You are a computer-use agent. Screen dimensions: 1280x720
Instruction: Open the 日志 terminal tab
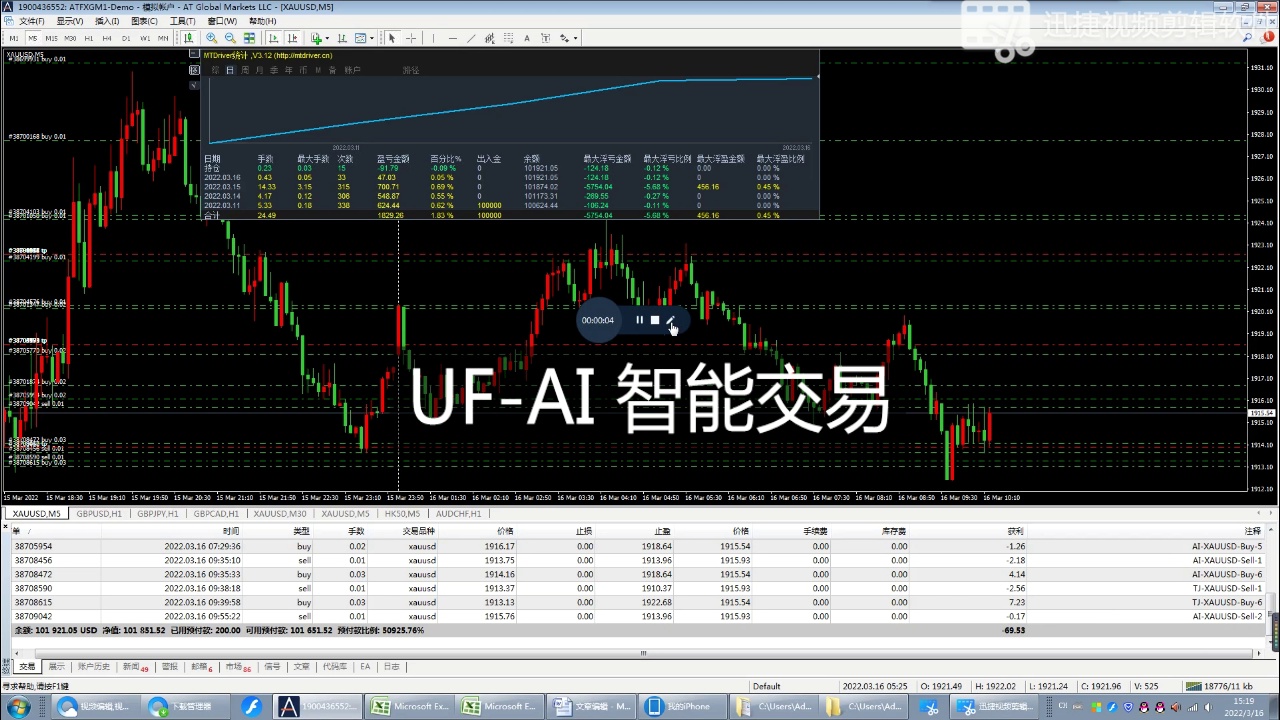coord(392,666)
